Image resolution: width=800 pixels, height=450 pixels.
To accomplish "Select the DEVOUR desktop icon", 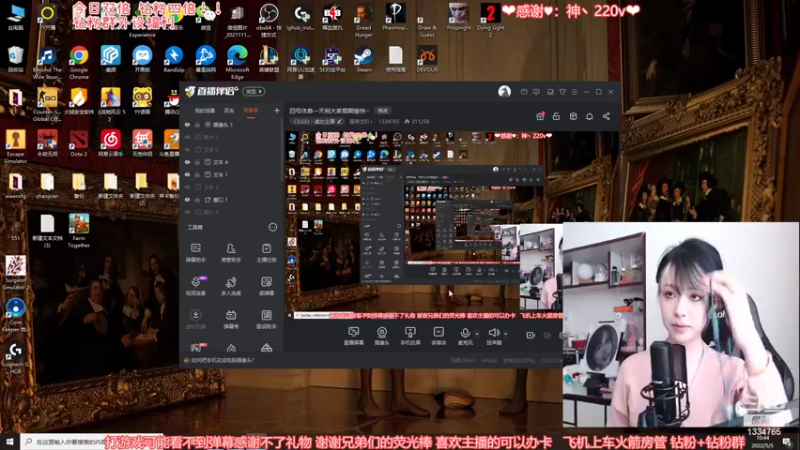I will point(427,59).
